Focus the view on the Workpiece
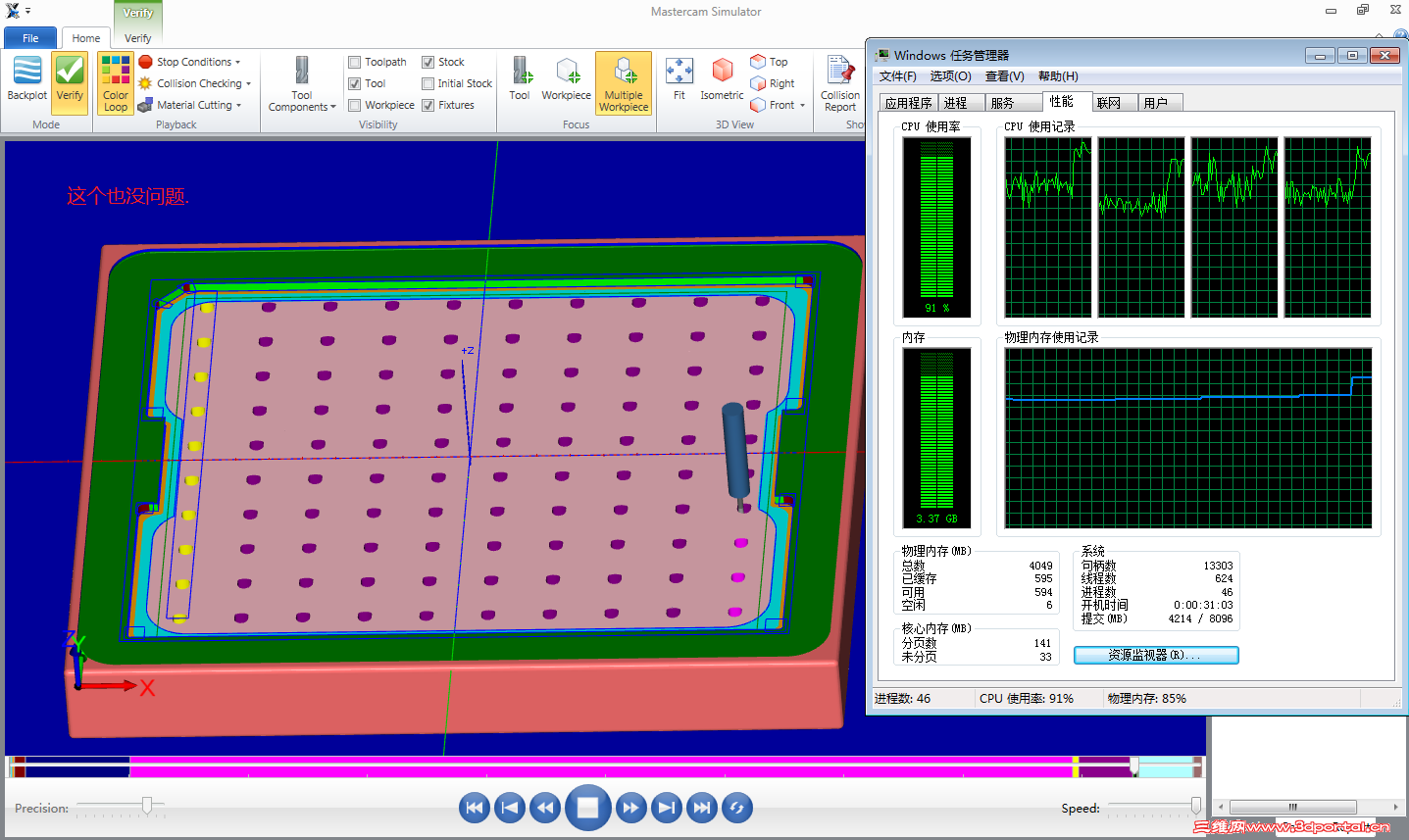Viewport: 1409px width, 840px height. pos(566,78)
